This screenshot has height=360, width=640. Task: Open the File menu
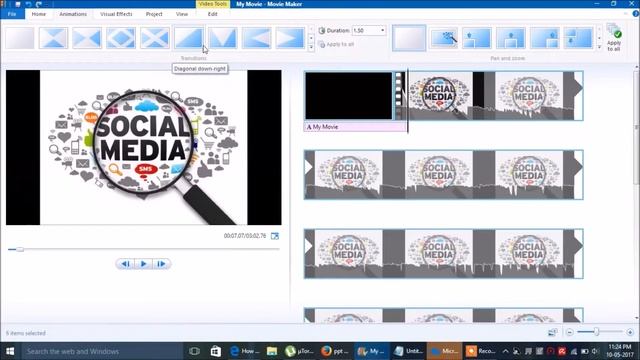pos(12,14)
